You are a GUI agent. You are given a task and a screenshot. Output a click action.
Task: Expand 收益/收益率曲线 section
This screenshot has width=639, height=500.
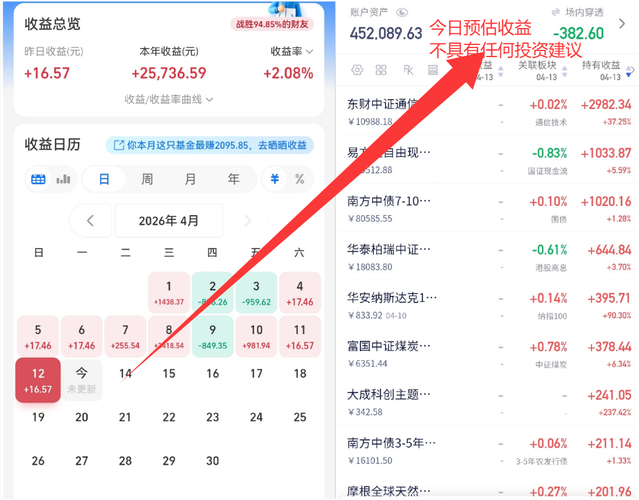169,99
